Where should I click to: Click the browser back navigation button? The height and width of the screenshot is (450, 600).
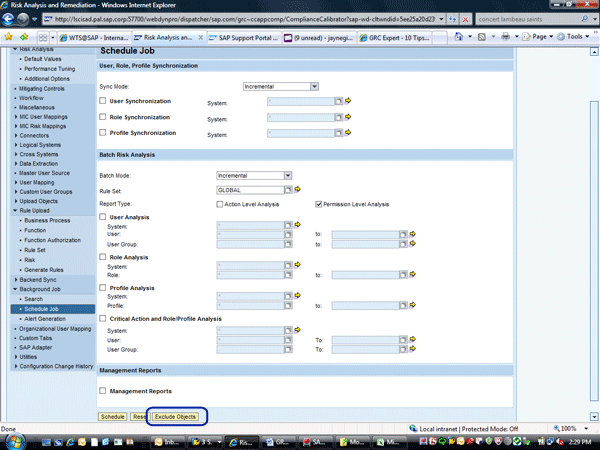[x=12, y=20]
